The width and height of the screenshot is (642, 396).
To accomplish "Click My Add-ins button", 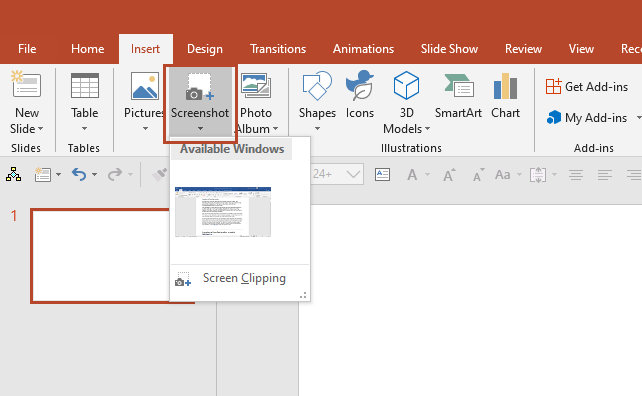I will (x=587, y=118).
